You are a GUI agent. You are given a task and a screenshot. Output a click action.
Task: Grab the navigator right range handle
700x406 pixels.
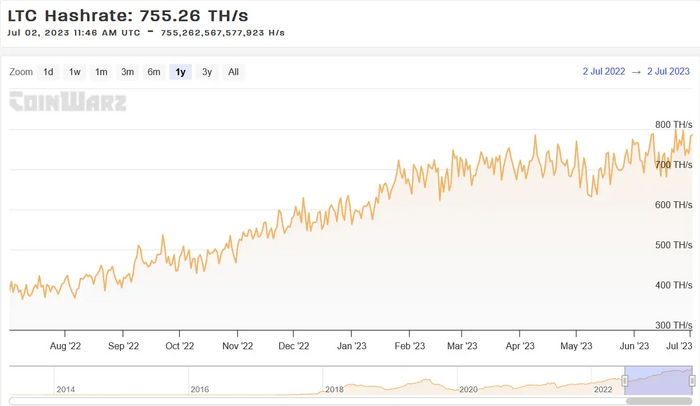(692, 380)
